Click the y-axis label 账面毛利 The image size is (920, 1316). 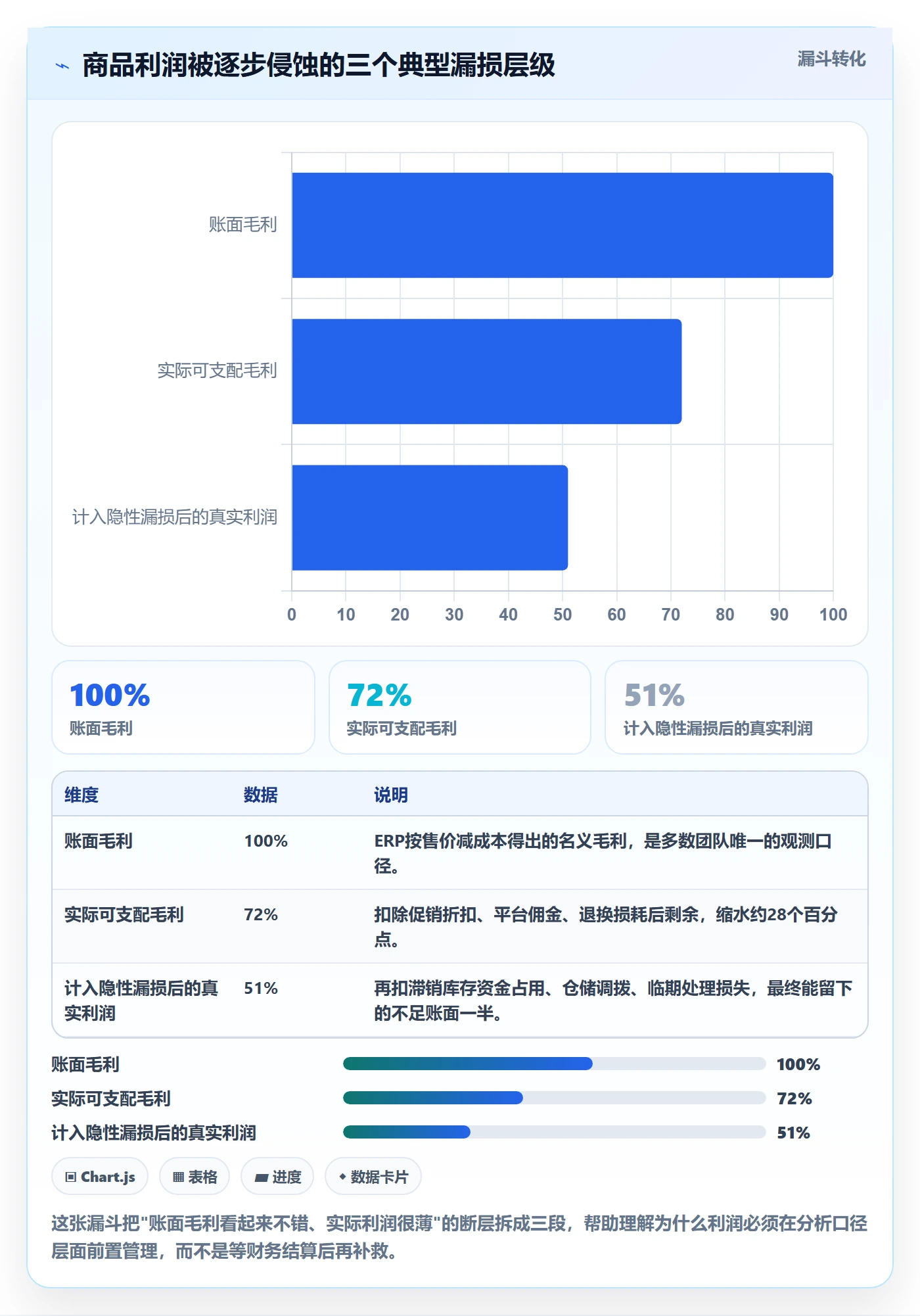coord(243,225)
